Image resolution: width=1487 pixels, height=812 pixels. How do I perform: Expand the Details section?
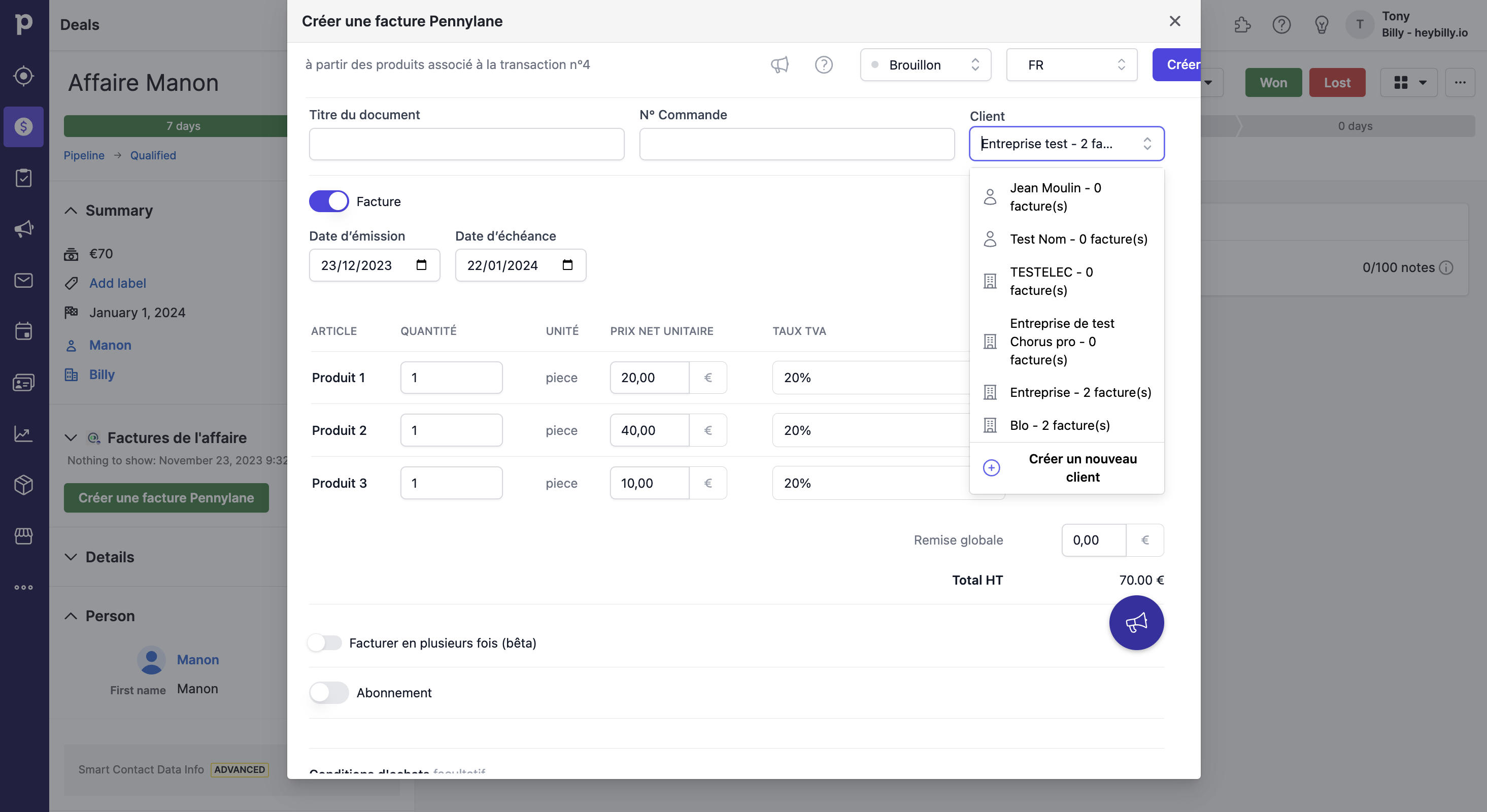click(71, 557)
